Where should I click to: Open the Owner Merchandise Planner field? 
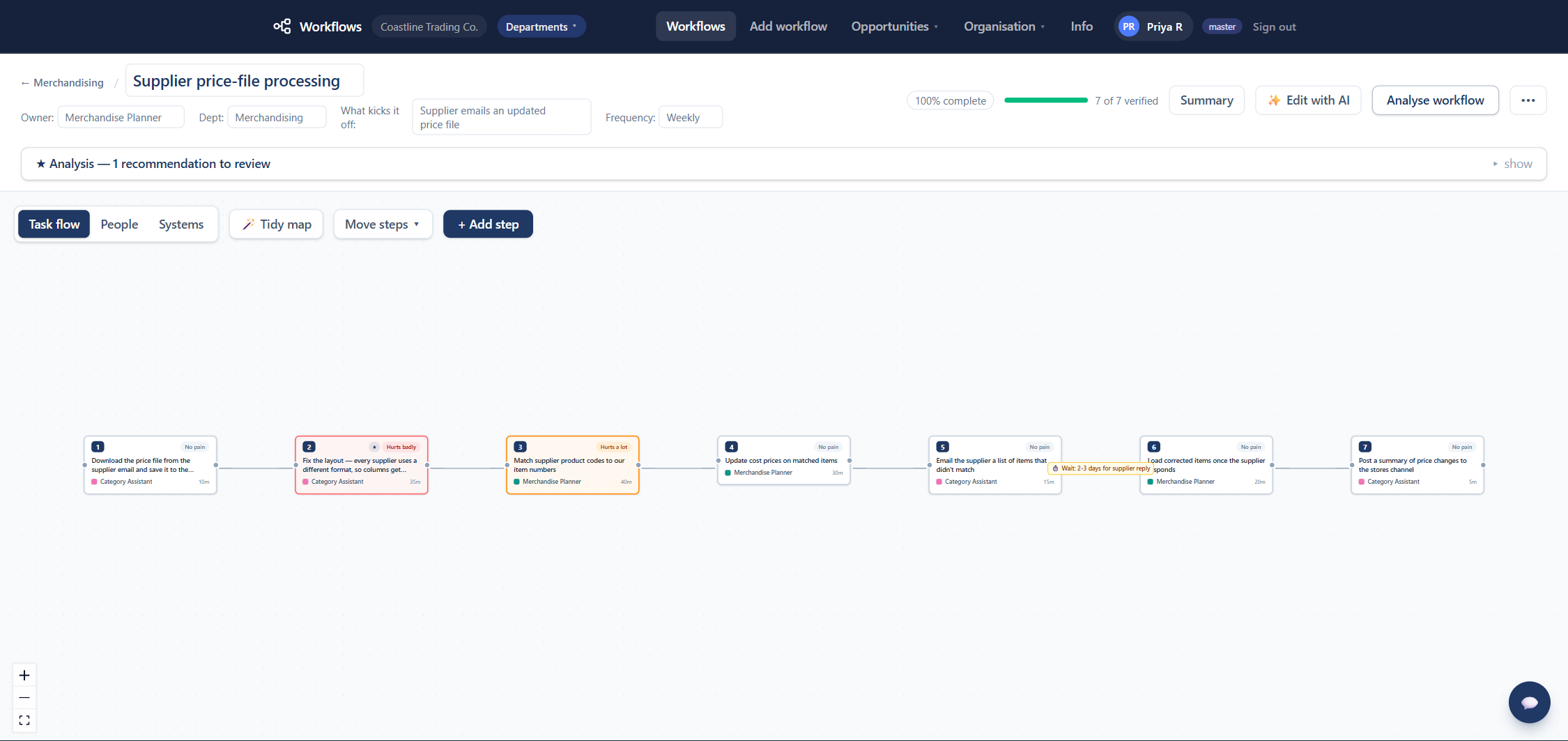tap(121, 117)
